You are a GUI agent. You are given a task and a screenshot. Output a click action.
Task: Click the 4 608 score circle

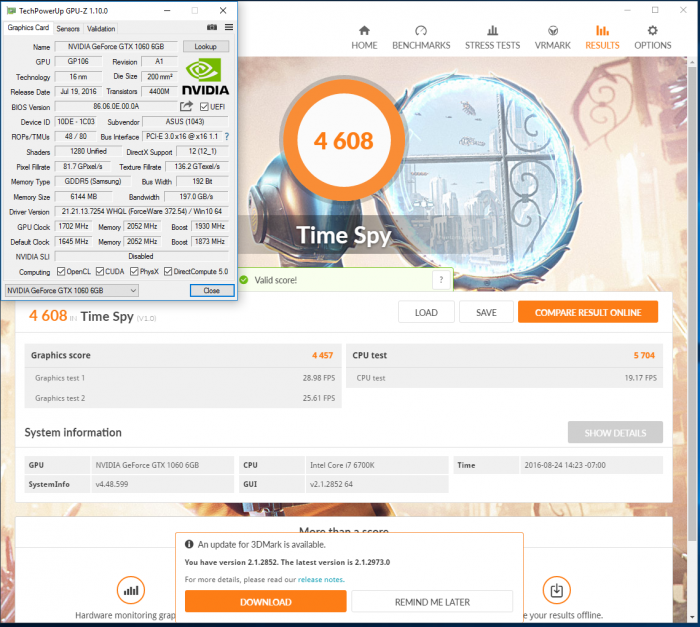point(343,140)
